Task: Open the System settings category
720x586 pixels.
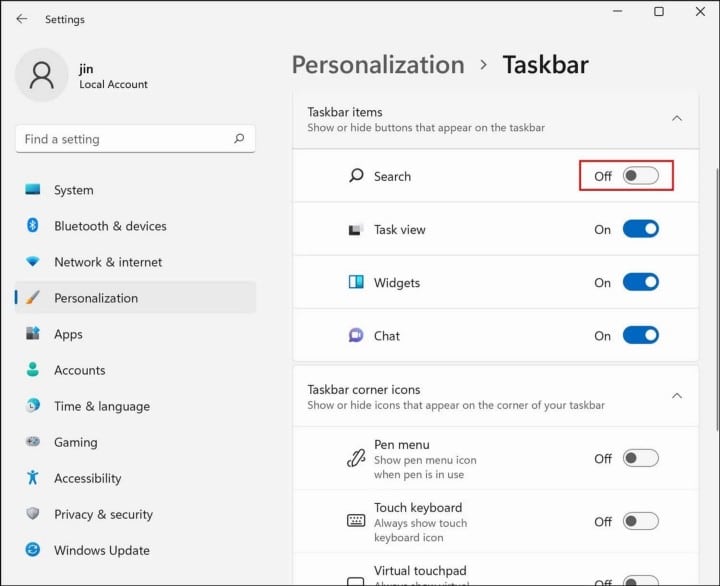Action: click(135, 190)
